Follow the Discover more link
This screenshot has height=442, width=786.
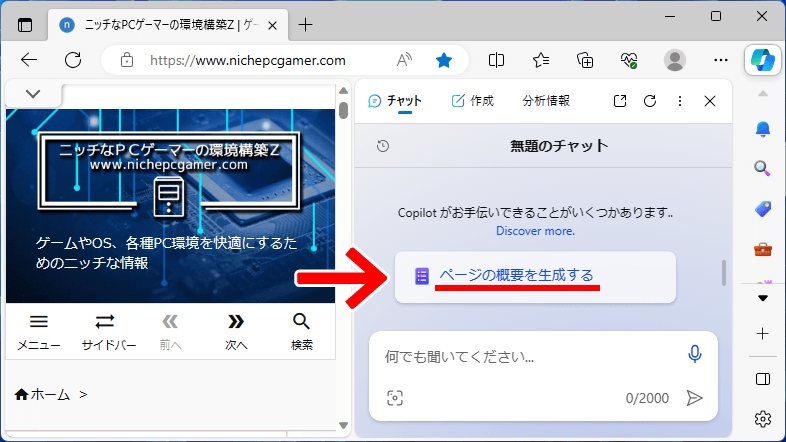coord(535,231)
